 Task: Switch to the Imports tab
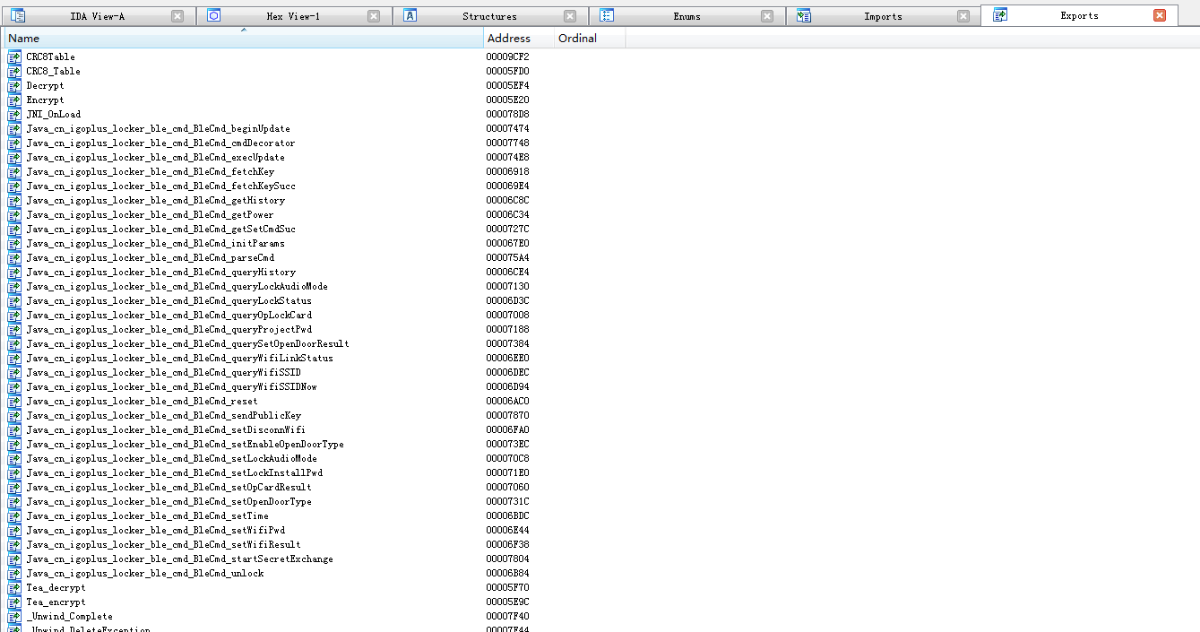tap(883, 16)
